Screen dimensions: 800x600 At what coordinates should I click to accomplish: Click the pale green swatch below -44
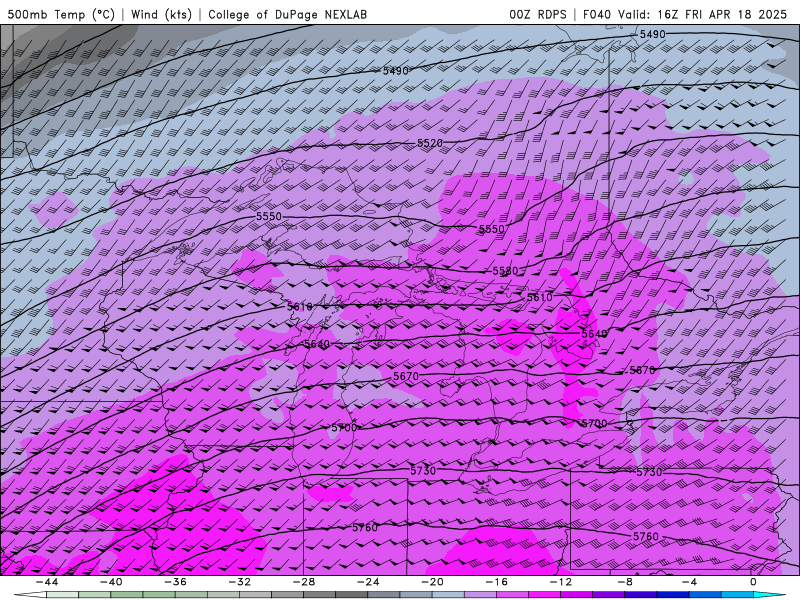click(x=62, y=595)
